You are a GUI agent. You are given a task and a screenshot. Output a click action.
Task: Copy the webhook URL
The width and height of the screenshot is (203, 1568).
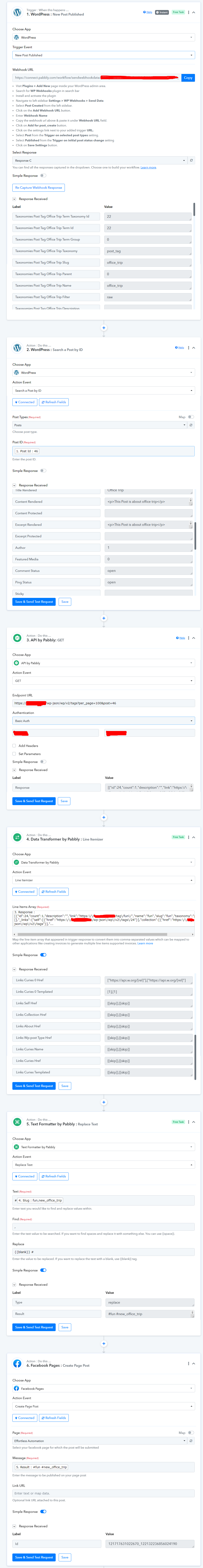(x=188, y=78)
